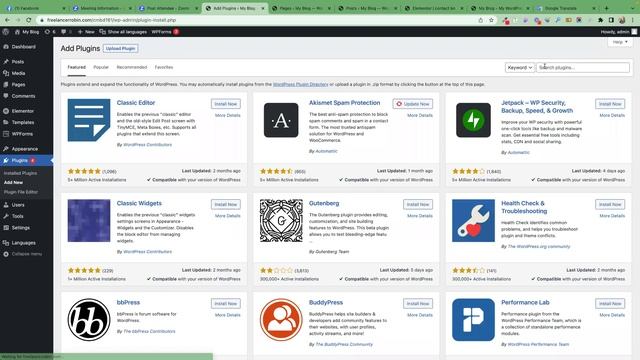Click the Gutenberg plugin thumbnail
Image resolution: width=640 pixels, height=360 pixels.
pyautogui.click(x=281, y=220)
